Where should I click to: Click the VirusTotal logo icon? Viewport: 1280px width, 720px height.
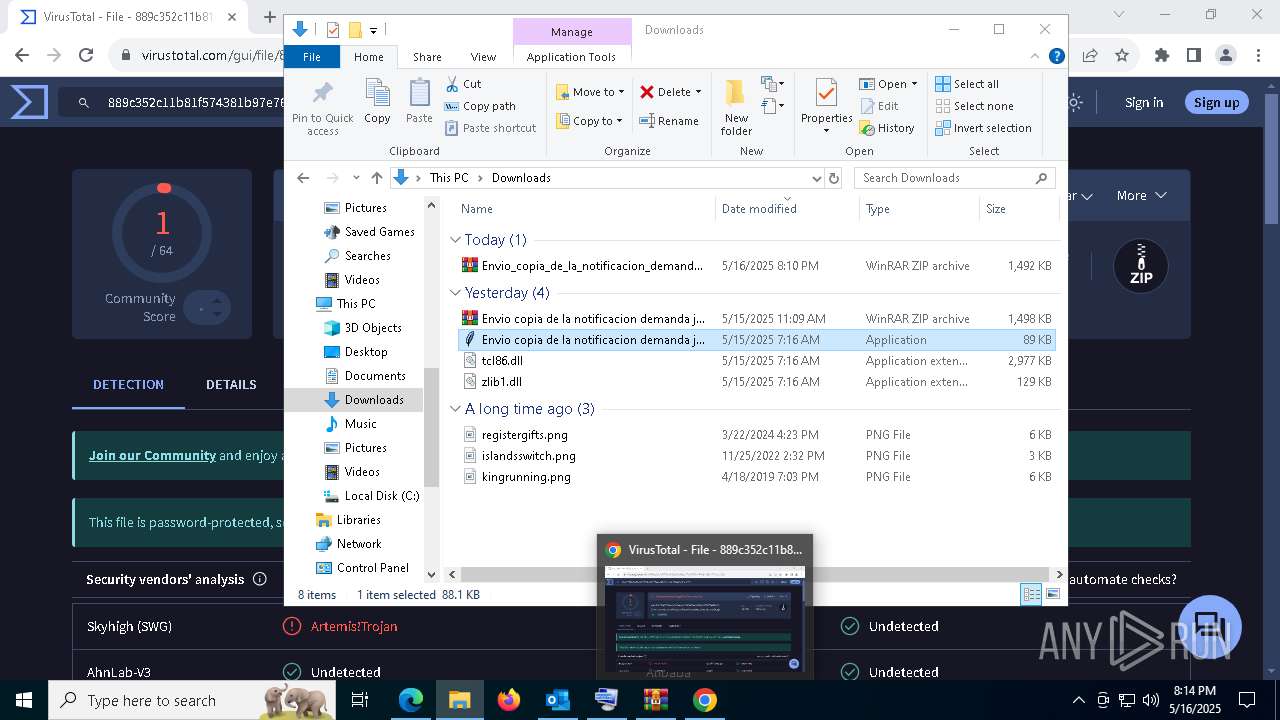point(29,102)
